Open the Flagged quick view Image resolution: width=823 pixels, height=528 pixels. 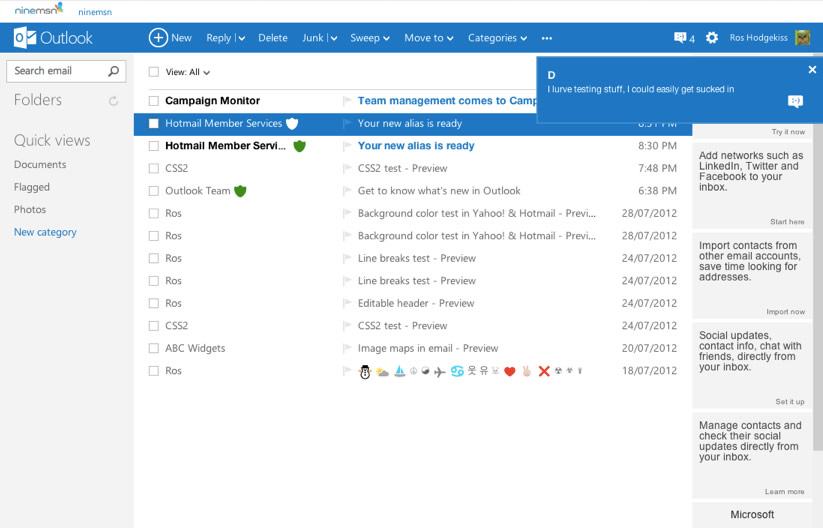point(32,187)
